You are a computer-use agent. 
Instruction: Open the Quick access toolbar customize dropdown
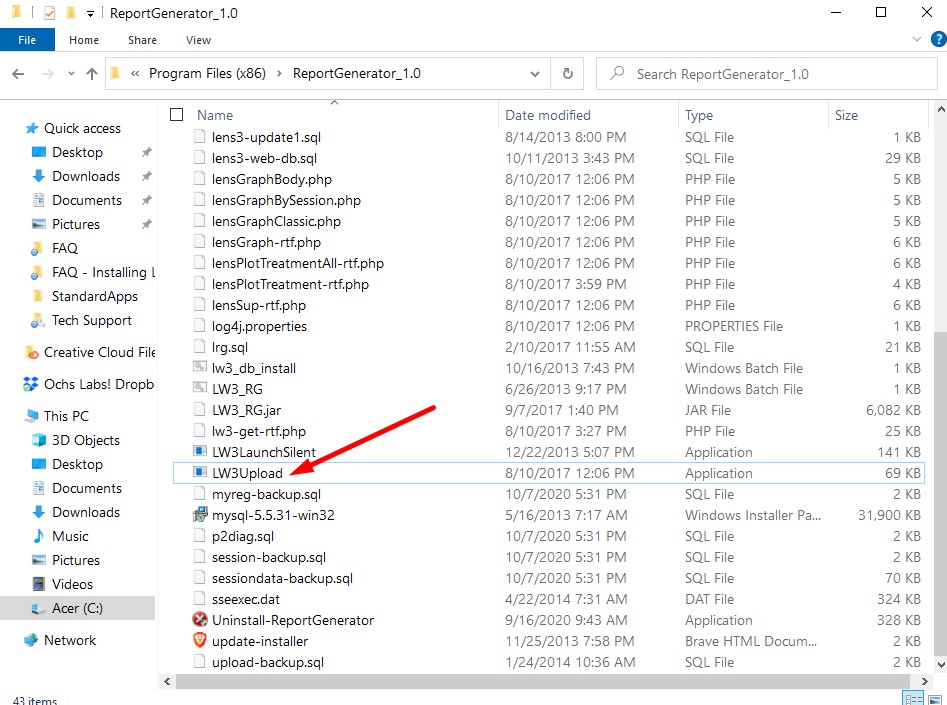[90, 13]
